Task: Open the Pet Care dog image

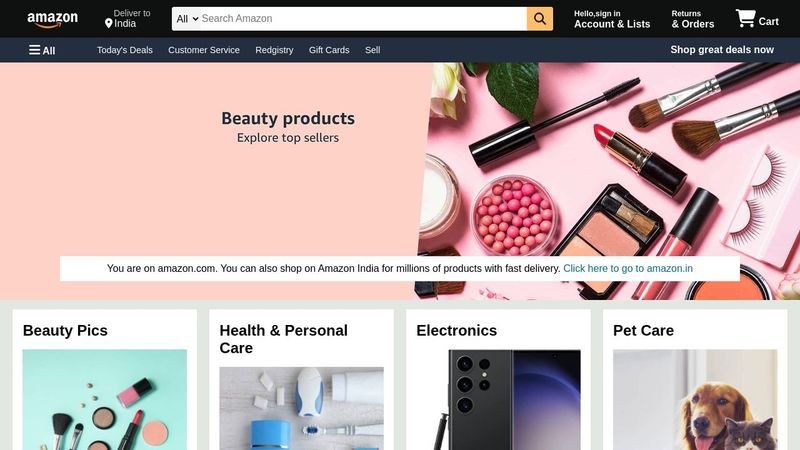Action: coord(695,399)
